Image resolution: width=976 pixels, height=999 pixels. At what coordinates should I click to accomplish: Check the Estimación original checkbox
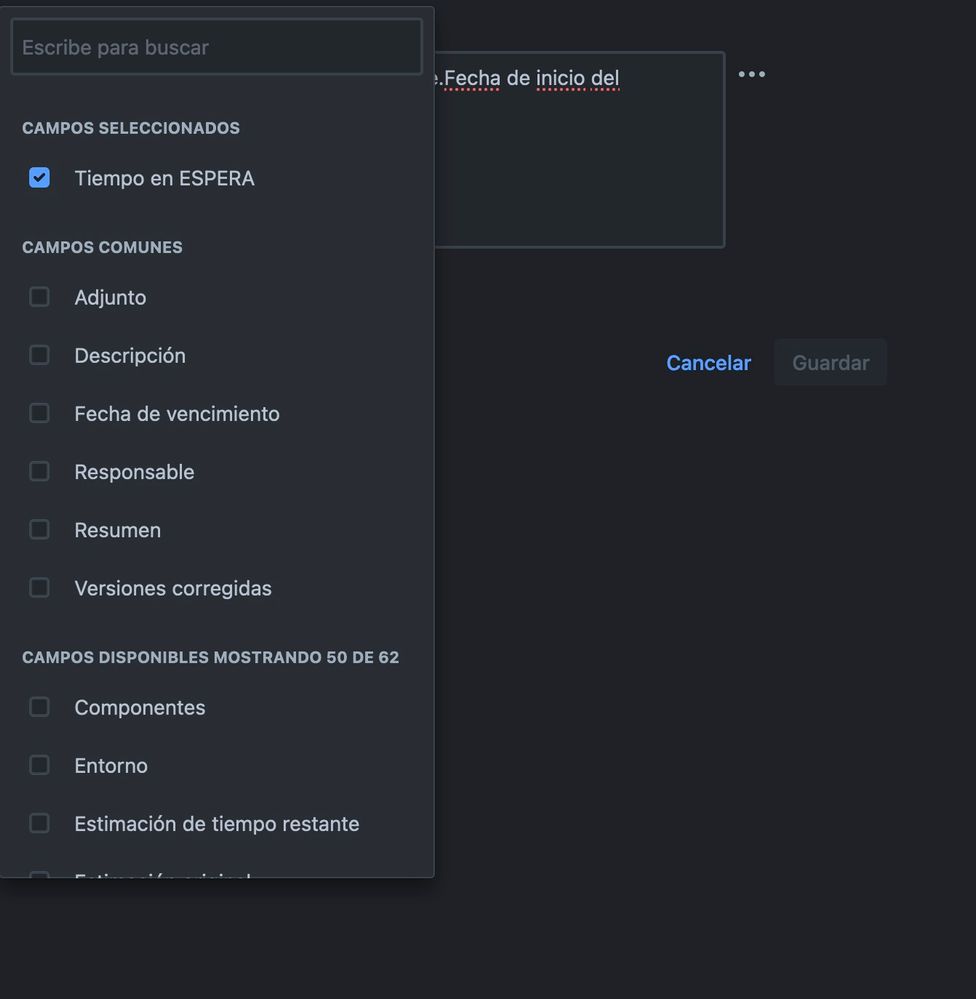click(39, 877)
